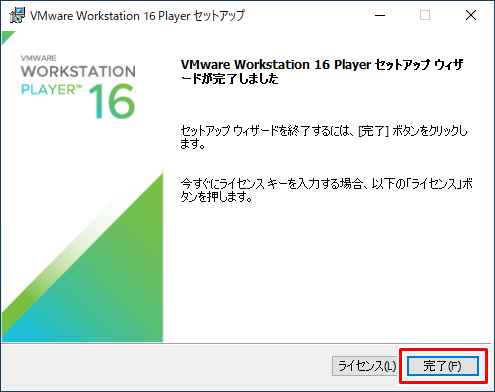Screen dimensions: 495x392
Task: Click the bold wizard-completed heading
Action: click(322, 71)
